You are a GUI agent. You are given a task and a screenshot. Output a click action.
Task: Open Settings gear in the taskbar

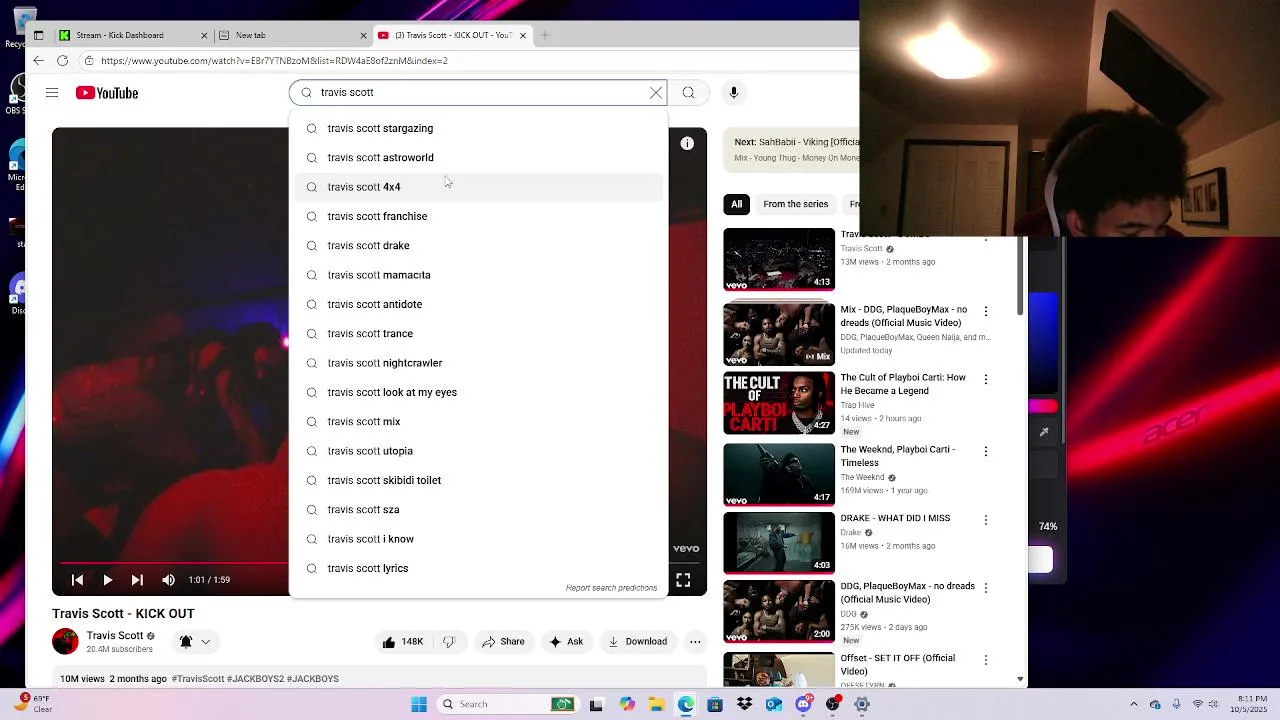coord(862,704)
